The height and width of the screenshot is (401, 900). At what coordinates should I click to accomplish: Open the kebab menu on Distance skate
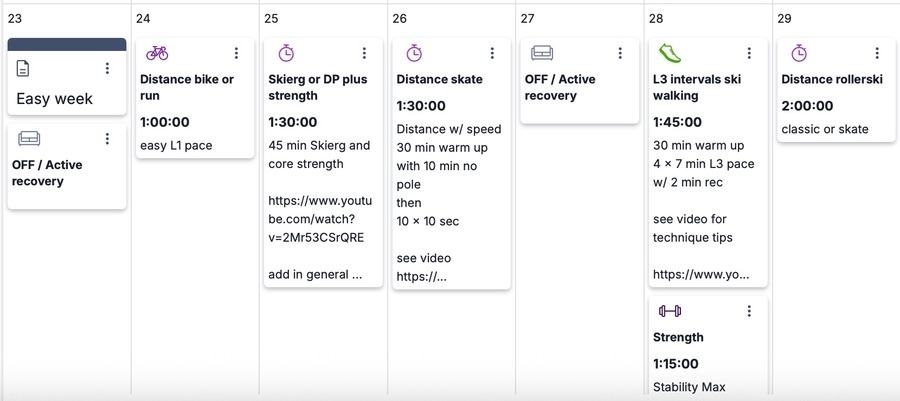(492, 53)
